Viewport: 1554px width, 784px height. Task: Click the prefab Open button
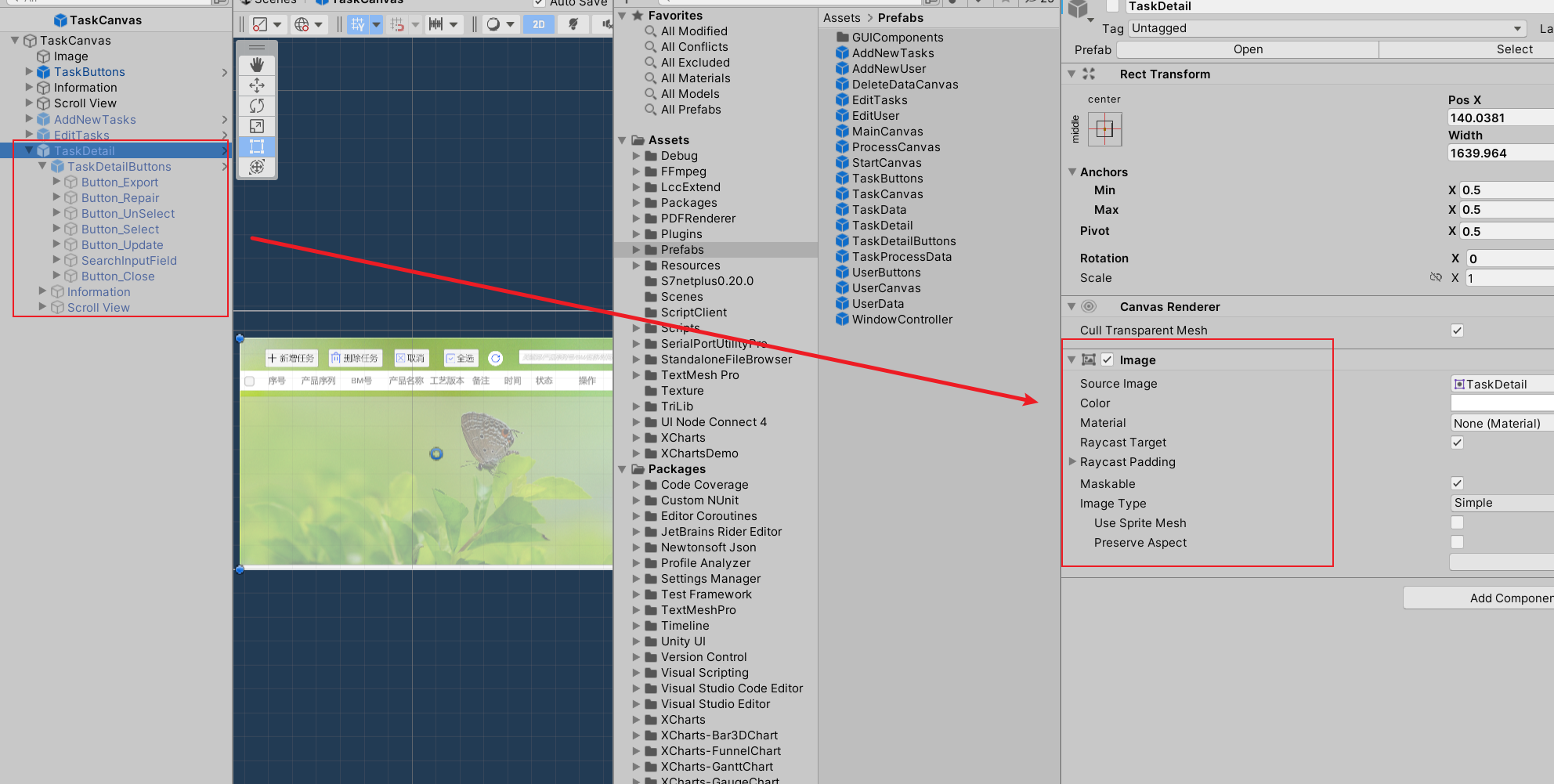click(1248, 49)
